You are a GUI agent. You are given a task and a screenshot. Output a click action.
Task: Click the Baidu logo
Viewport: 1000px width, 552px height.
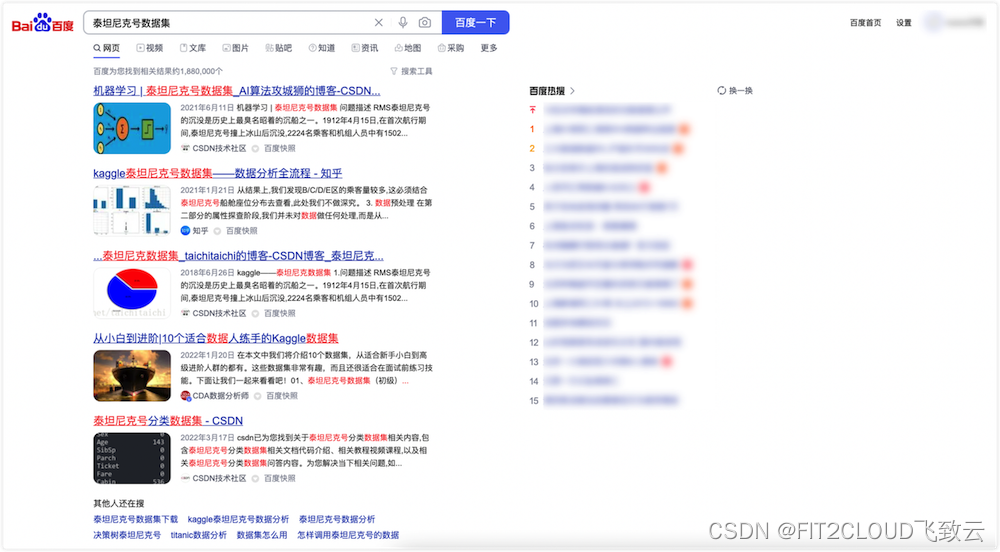click(x=43, y=24)
